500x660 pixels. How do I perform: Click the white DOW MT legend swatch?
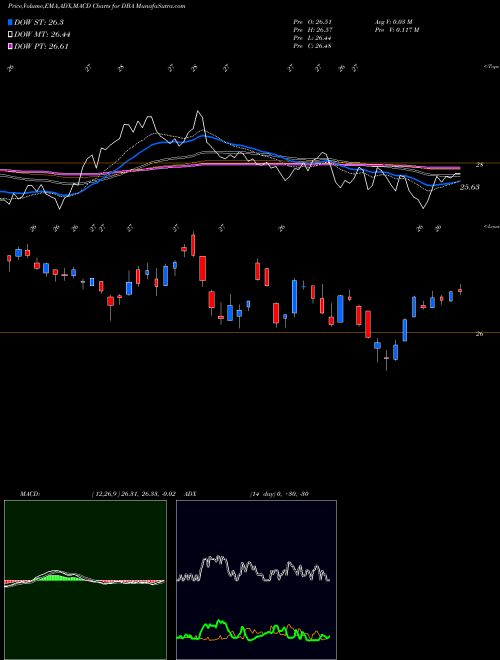11,35
